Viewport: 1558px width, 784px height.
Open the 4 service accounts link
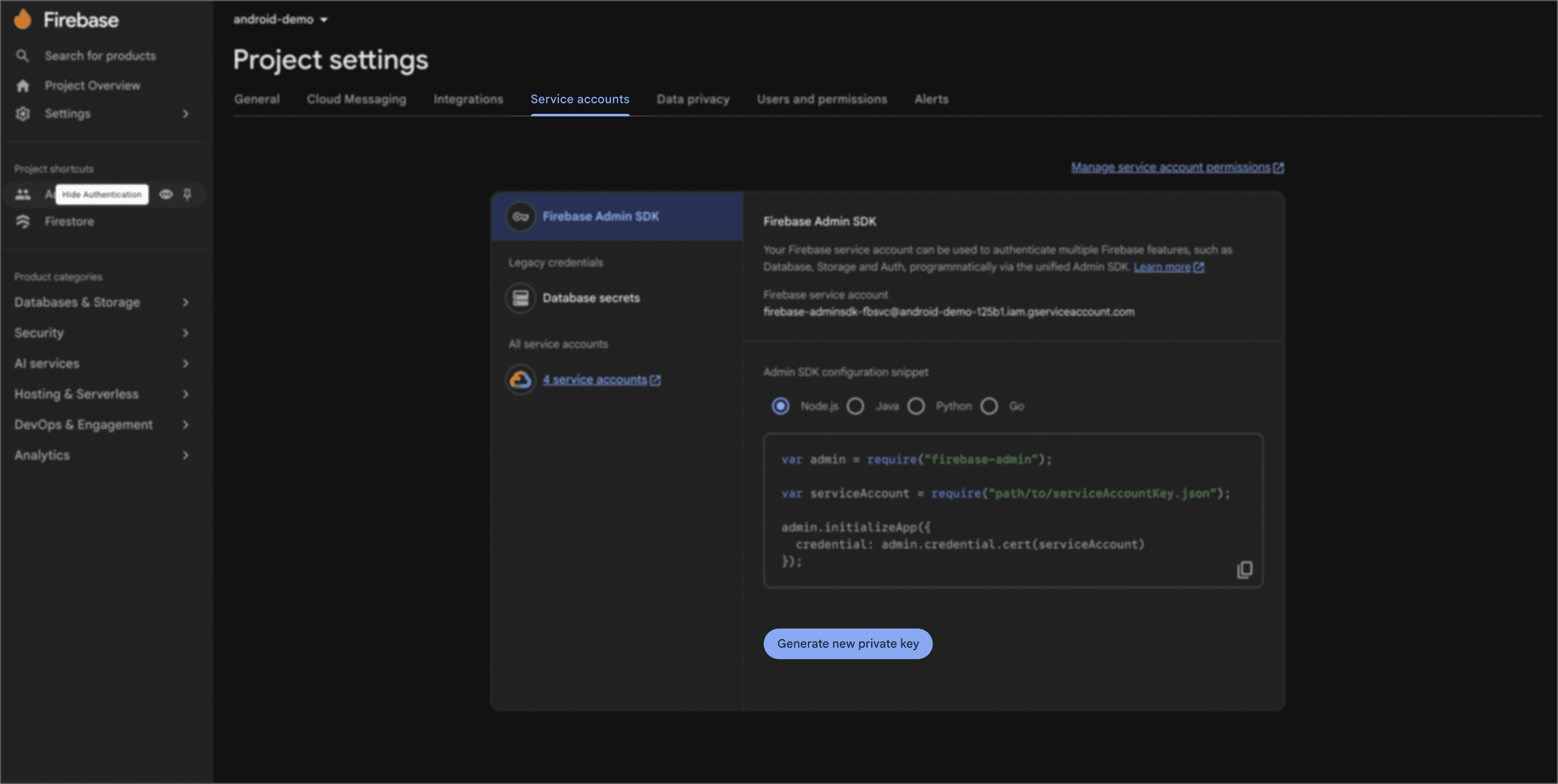(x=595, y=380)
